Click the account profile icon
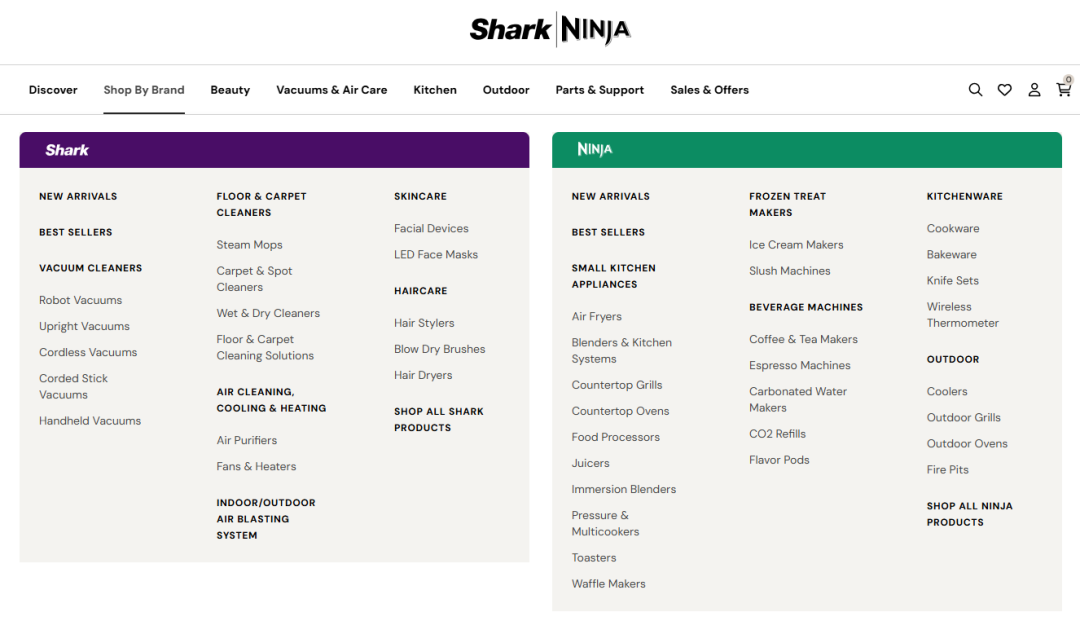The image size is (1080, 621). pos(1034,90)
